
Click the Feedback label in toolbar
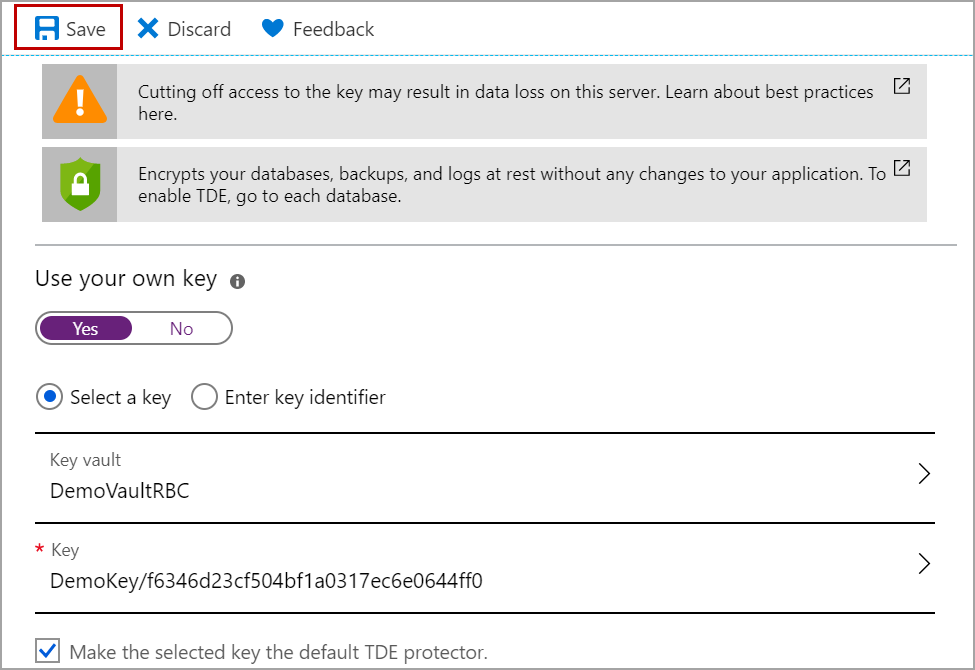(333, 29)
